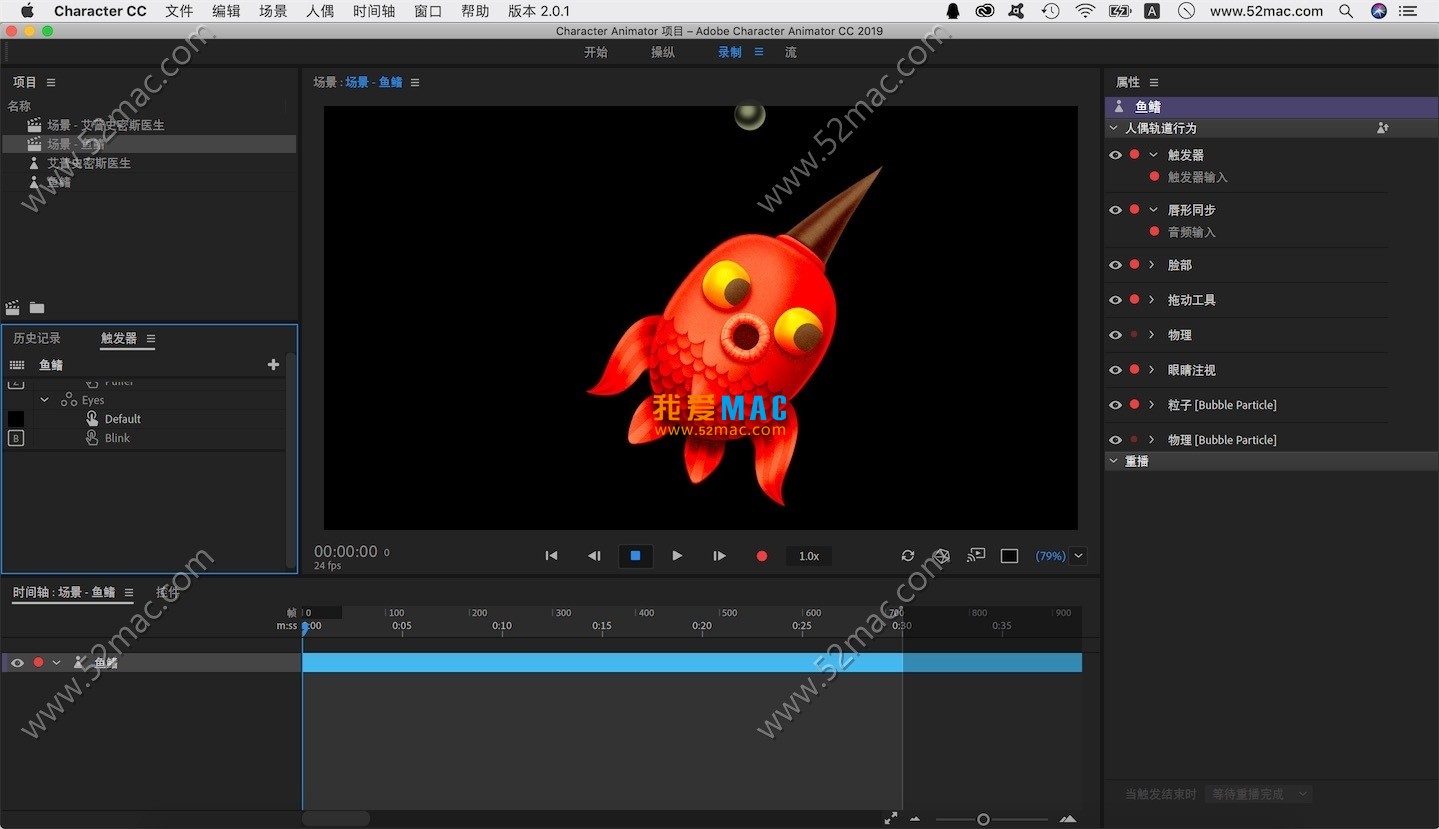Screen dimensions: 1439x829
Task: Open the 触发器 panel menu icon
Action: click(x=151, y=338)
